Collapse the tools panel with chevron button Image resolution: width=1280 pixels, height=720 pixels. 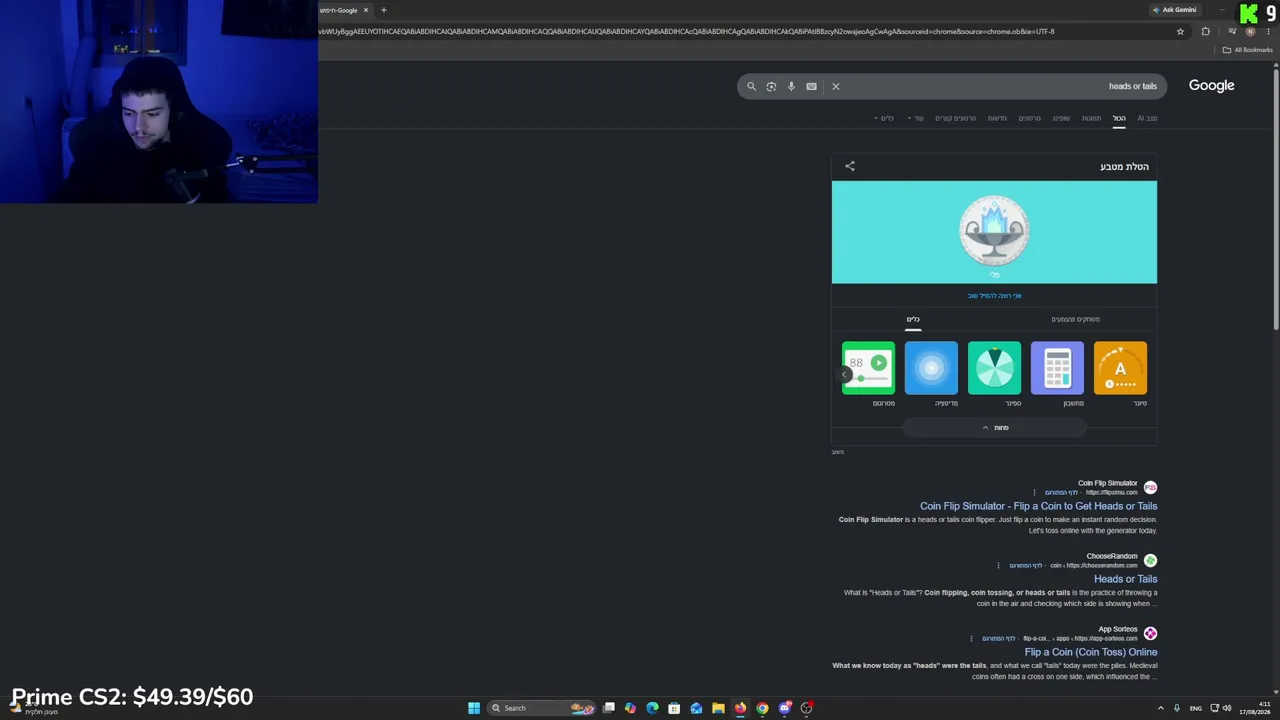pyautogui.click(x=994, y=428)
